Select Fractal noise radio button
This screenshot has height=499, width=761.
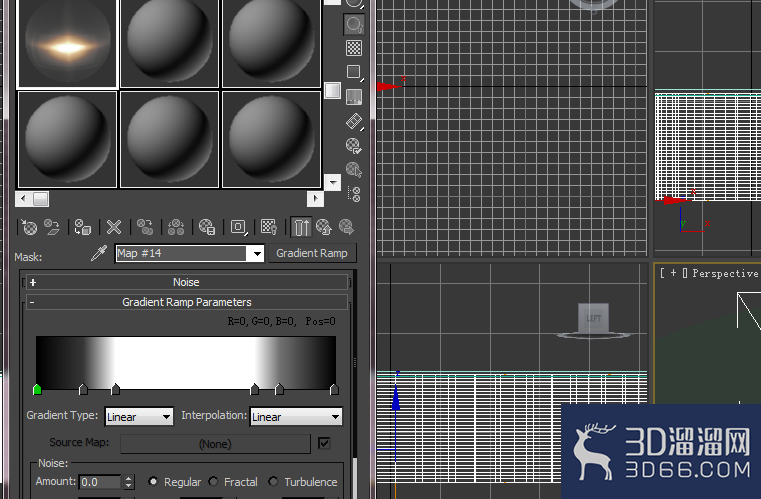click(213, 482)
